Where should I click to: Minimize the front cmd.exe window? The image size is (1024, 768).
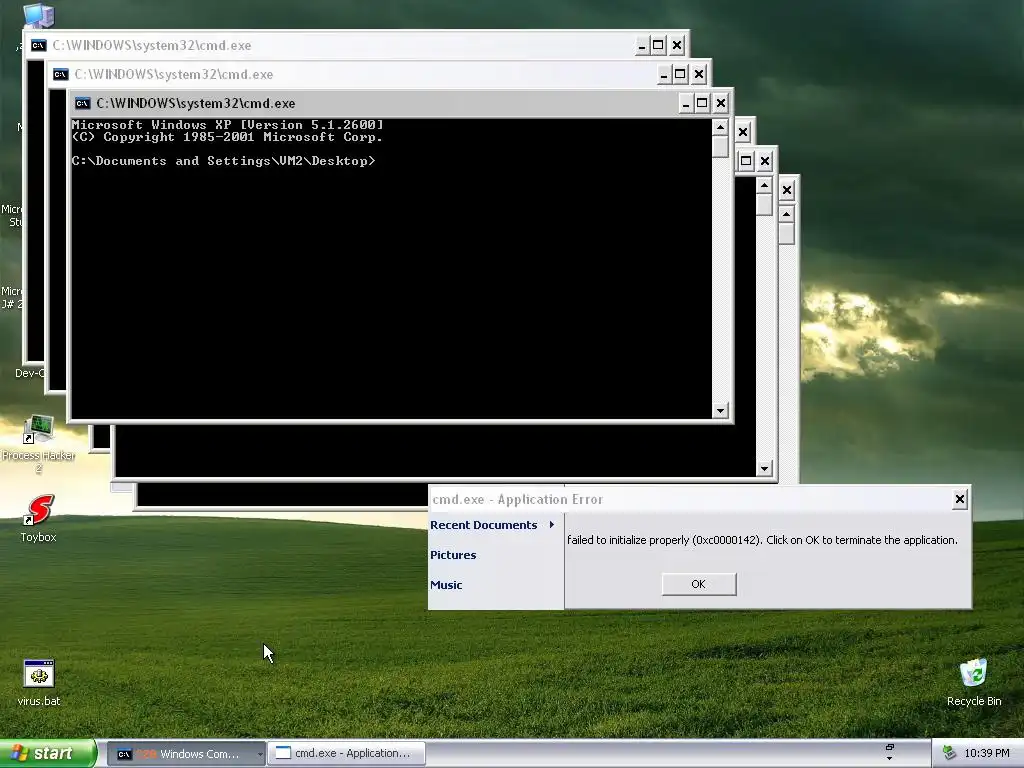click(685, 103)
